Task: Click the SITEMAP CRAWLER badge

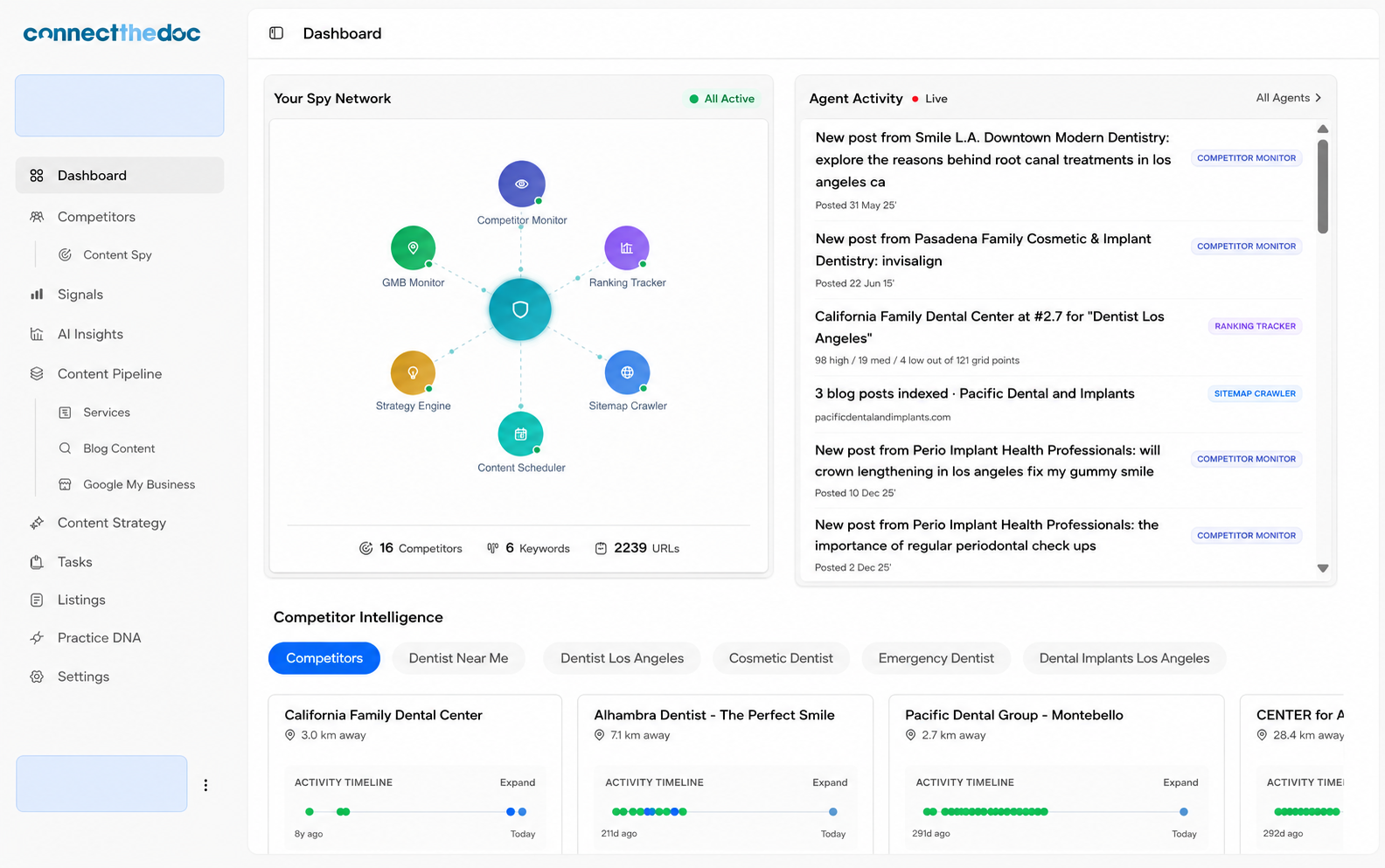Action: pos(1255,393)
